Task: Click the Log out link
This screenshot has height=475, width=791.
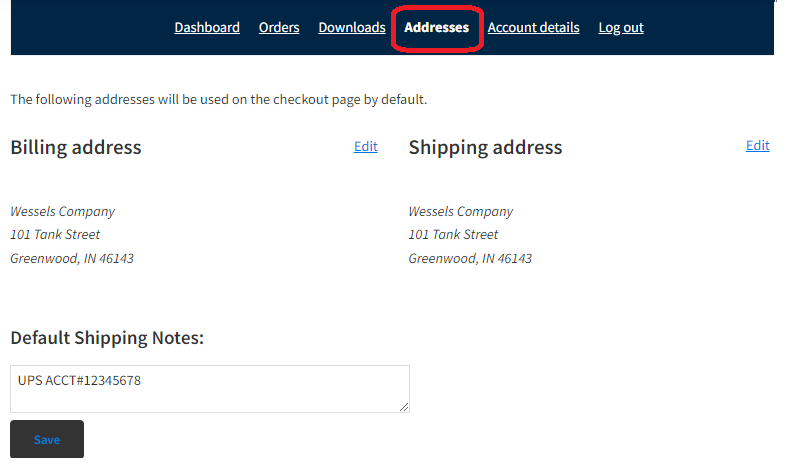Action: pos(621,27)
